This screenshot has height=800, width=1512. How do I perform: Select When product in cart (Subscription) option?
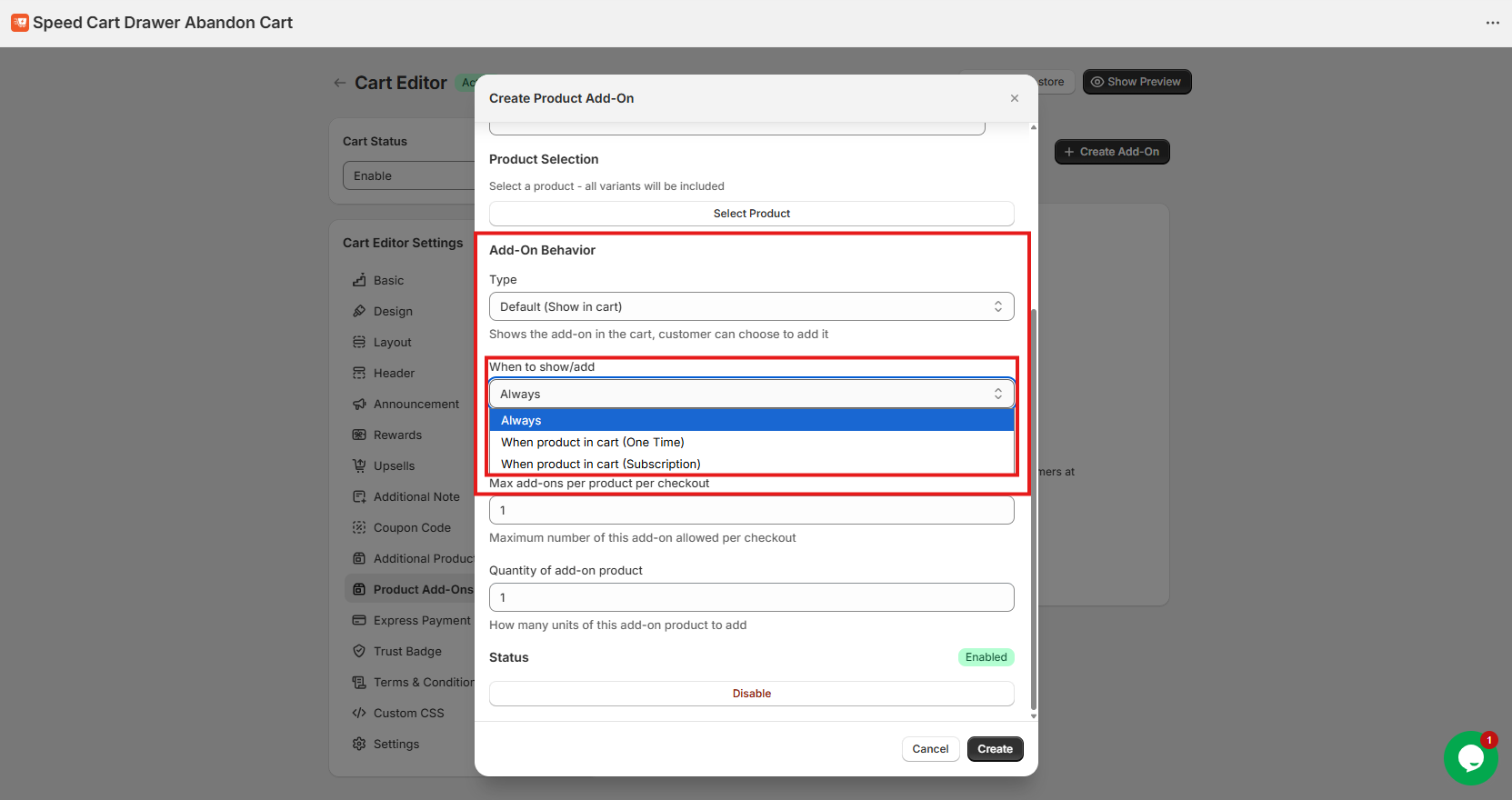601,464
